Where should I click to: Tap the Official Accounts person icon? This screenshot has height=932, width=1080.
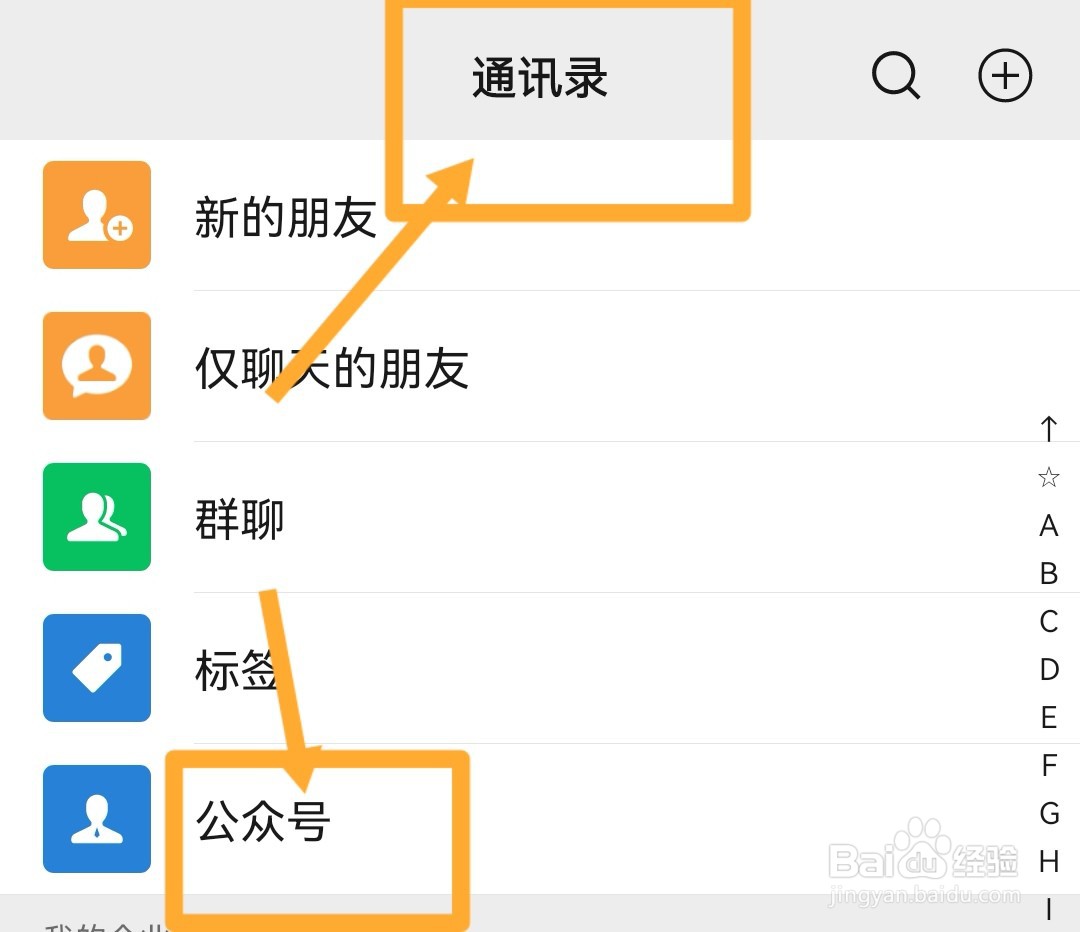pyautogui.click(x=97, y=819)
